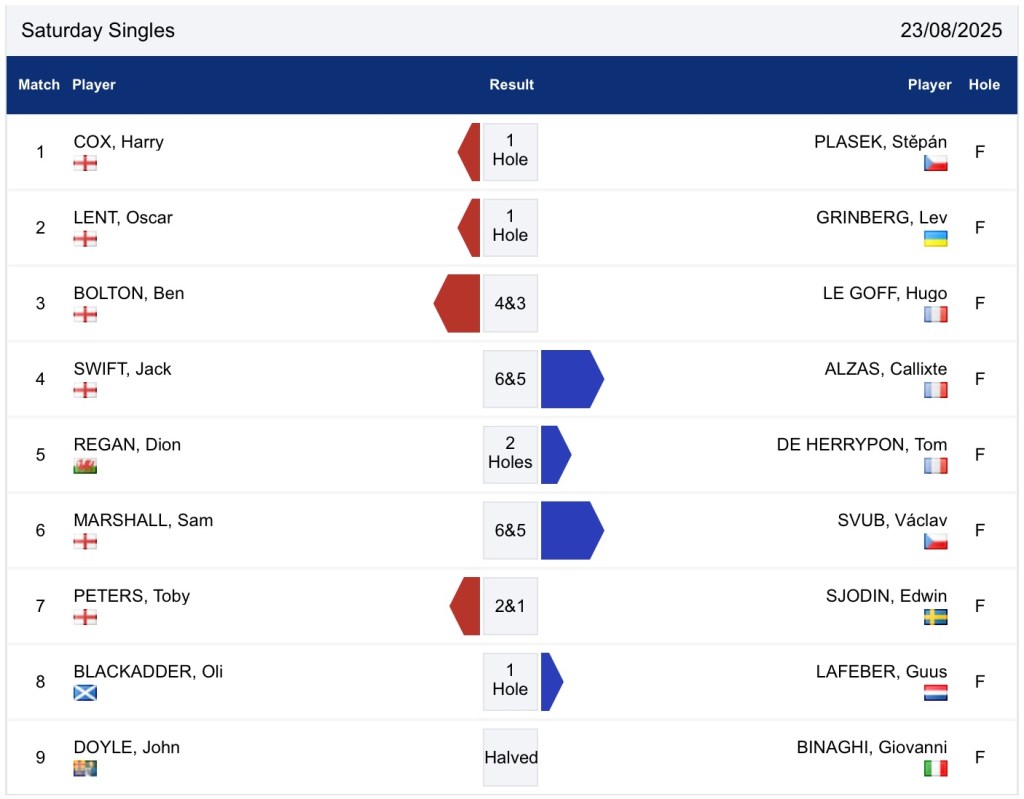Click the France flag under LE GOFF, Hugo
The width and height of the screenshot is (1024, 799).
coord(935,314)
